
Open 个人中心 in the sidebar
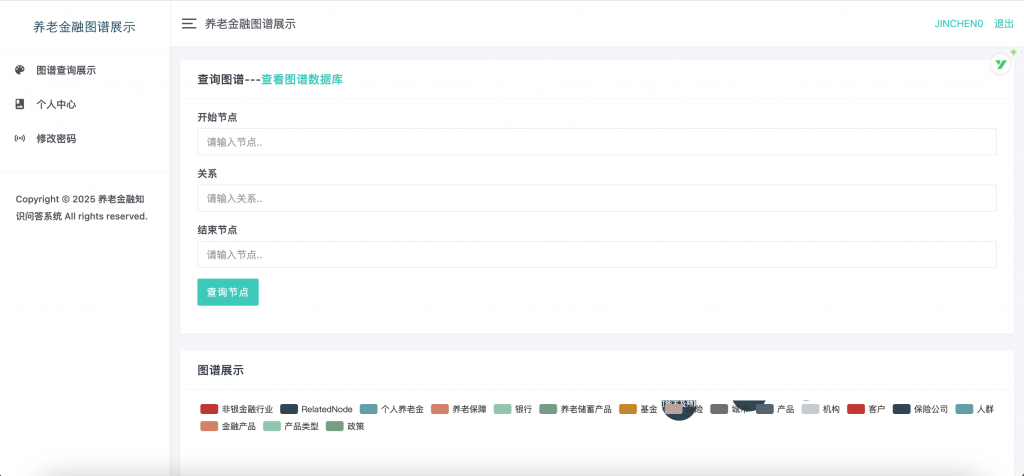(x=56, y=104)
